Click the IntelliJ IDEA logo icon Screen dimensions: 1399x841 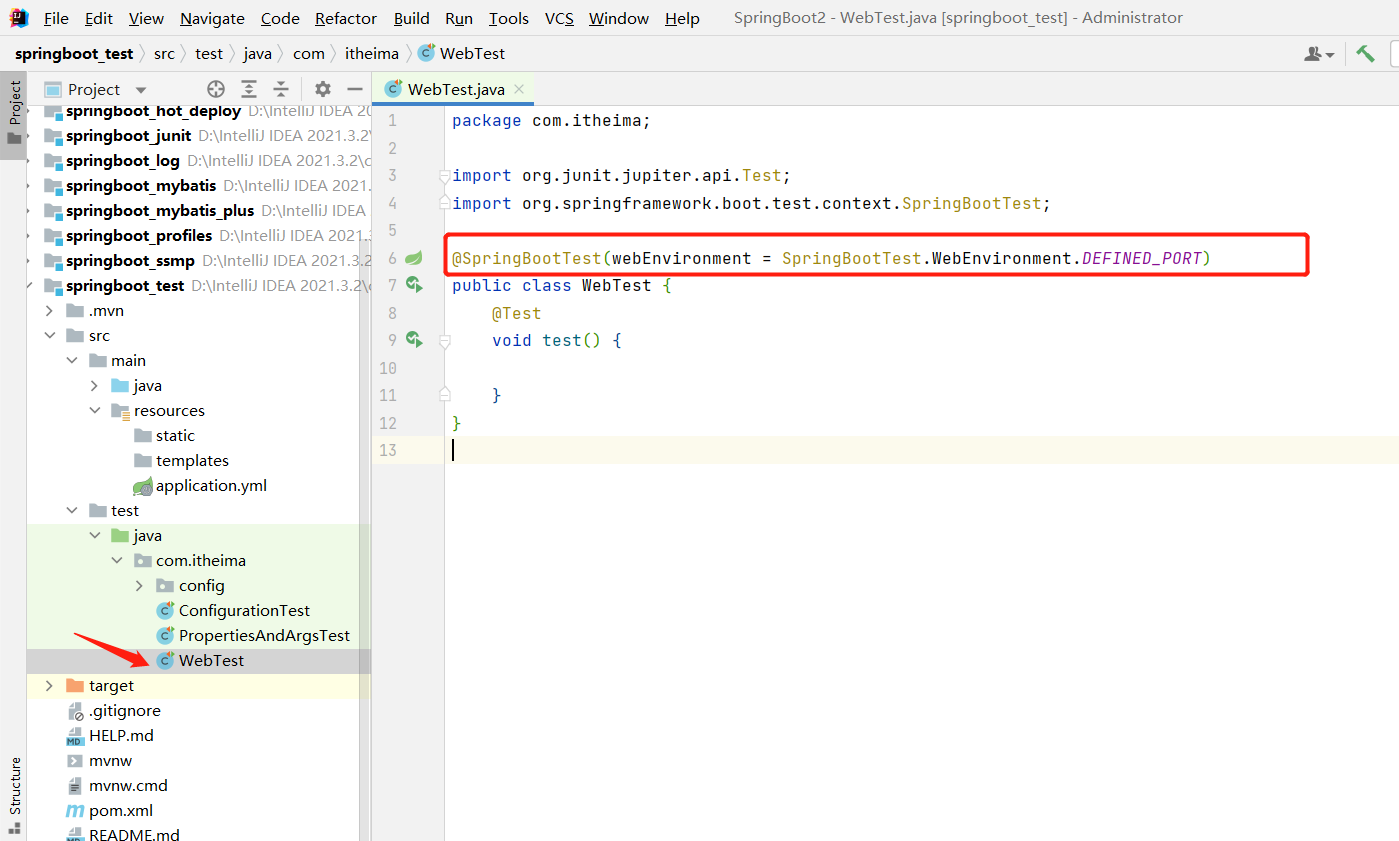(19, 18)
